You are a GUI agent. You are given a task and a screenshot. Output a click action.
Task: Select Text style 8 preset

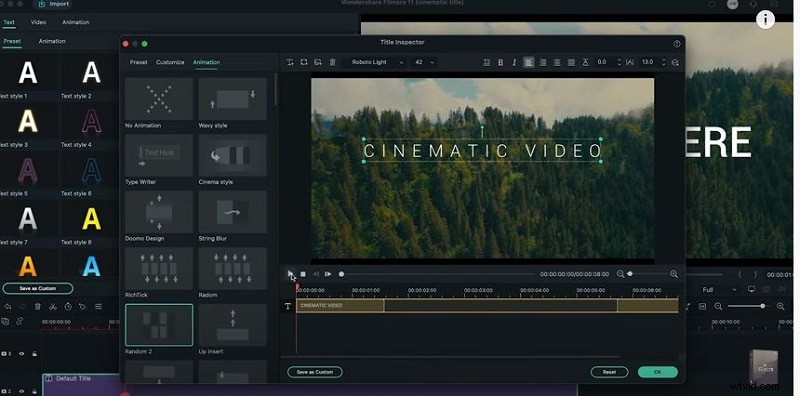(x=91, y=219)
